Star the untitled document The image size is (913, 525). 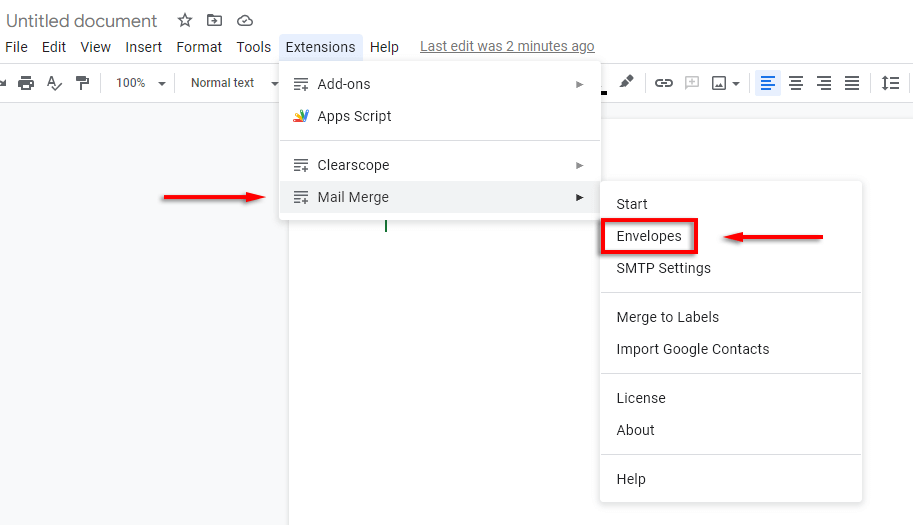185,21
